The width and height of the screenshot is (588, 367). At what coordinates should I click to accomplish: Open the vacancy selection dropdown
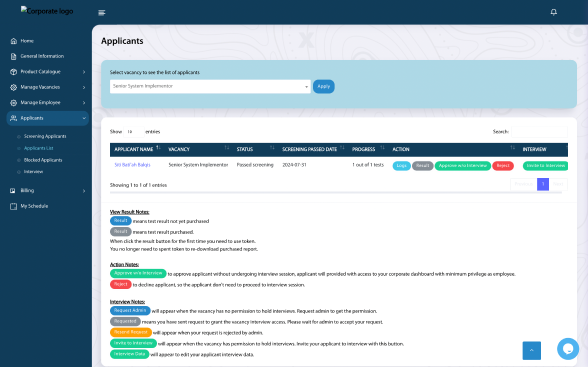(210, 87)
